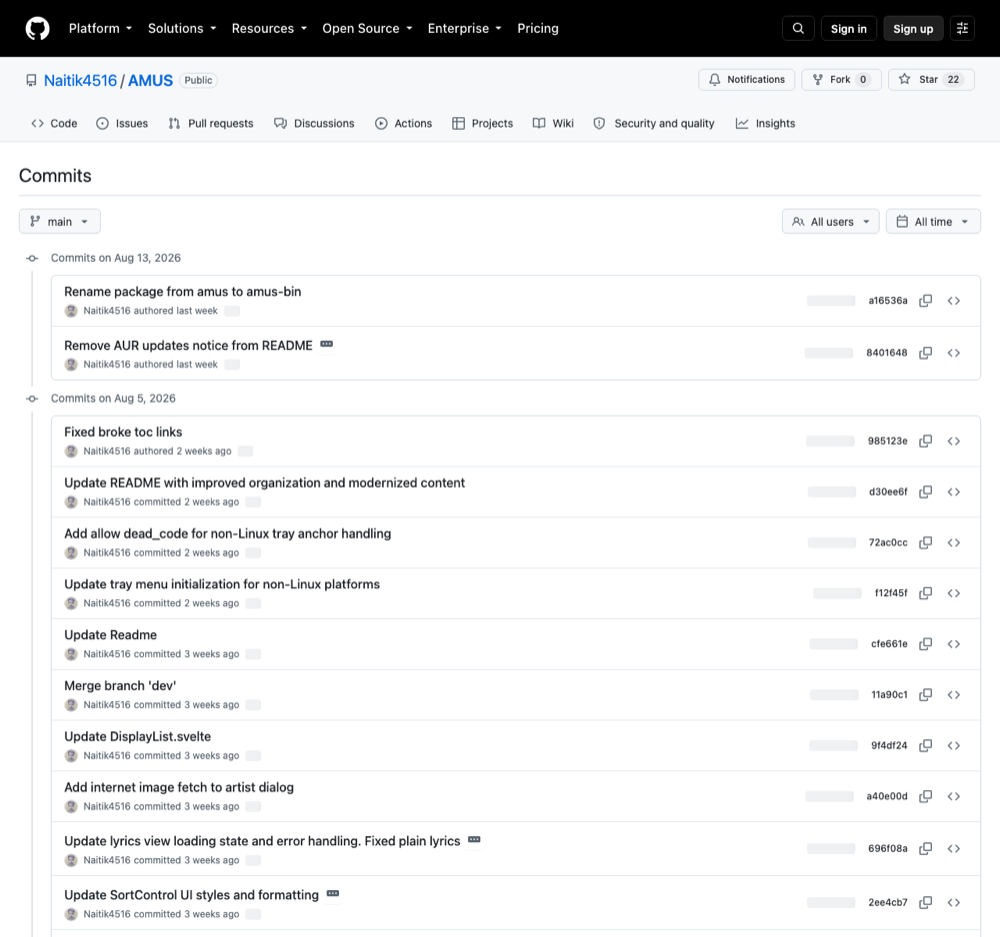Click the Sign up button
This screenshot has width=1000, height=937.
[913, 29]
